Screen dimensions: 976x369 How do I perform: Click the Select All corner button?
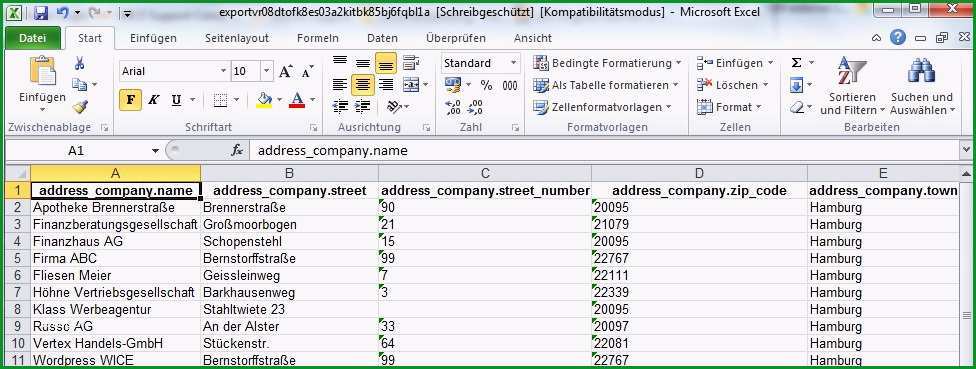pos(17,174)
